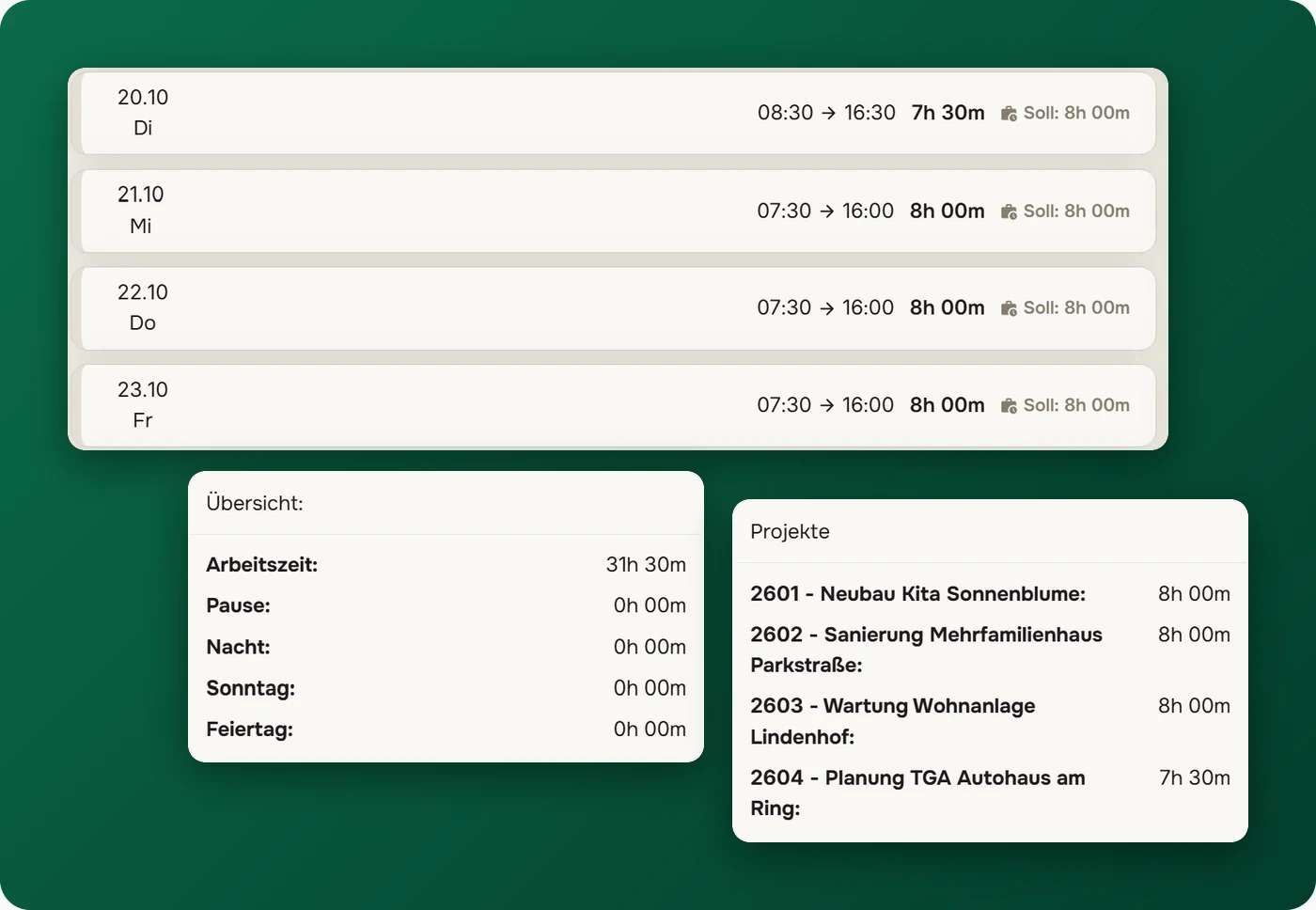Image resolution: width=1316 pixels, height=910 pixels.
Task: Click the 8h 00m duration on 23.10
Action: point(948,405)
